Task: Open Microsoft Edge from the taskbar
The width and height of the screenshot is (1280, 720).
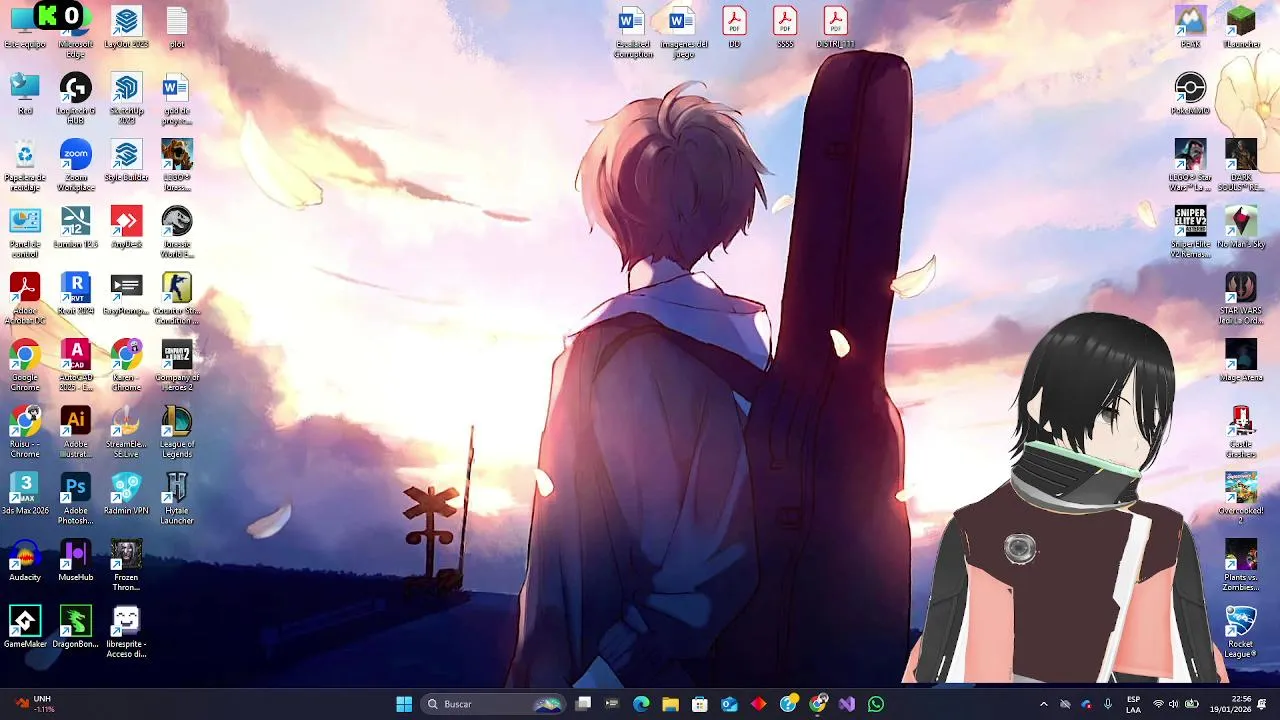Action: click(641, 704)
